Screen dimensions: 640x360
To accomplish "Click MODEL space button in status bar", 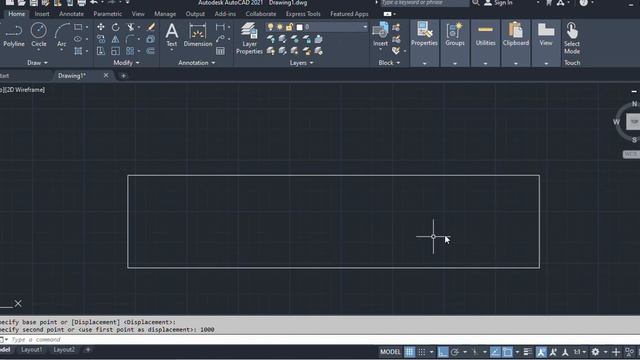I will [x=390, y=352].
